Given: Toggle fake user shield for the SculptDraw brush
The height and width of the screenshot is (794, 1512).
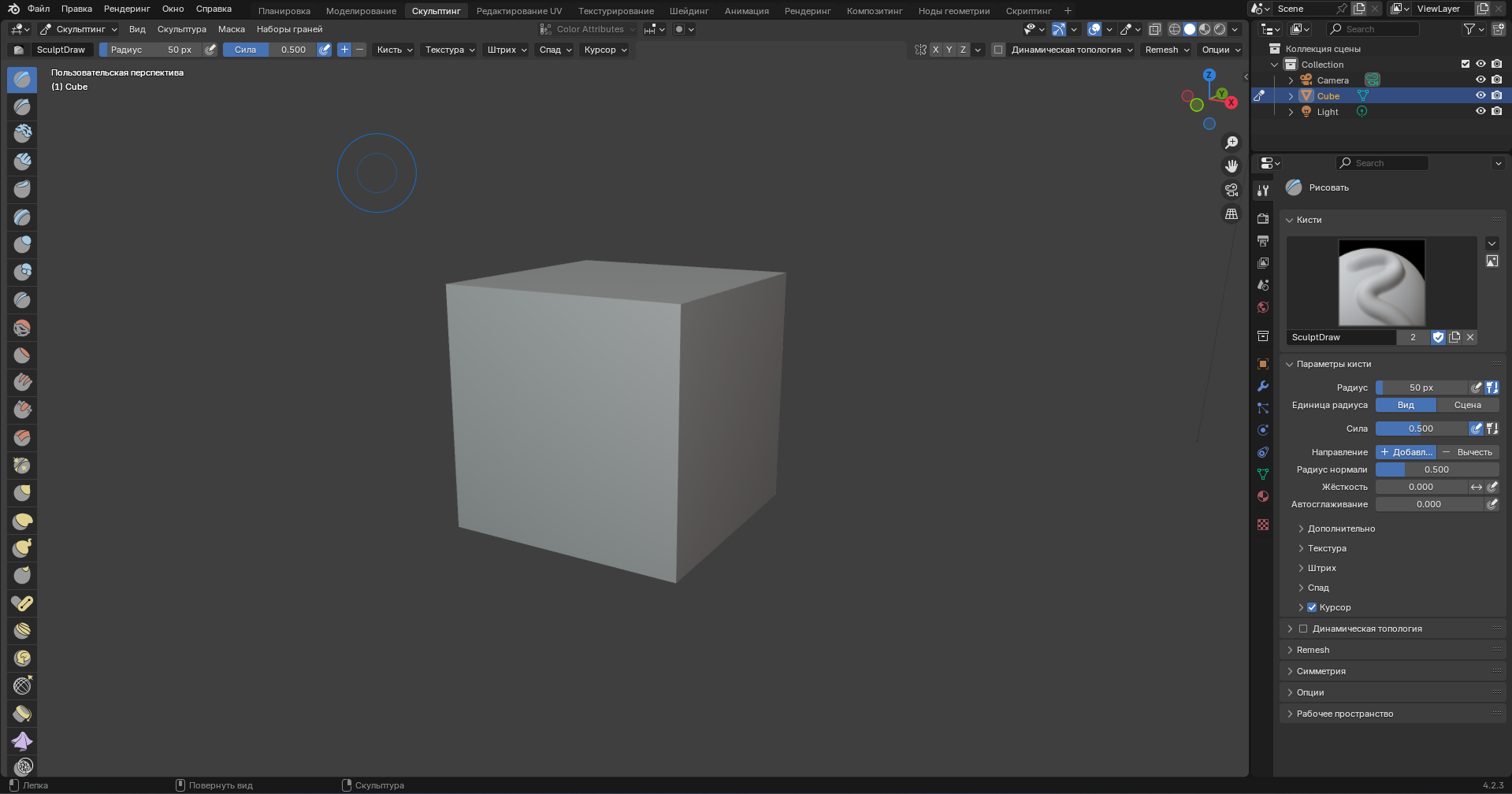Looking at the screenshot, I should pos(1438,337).
